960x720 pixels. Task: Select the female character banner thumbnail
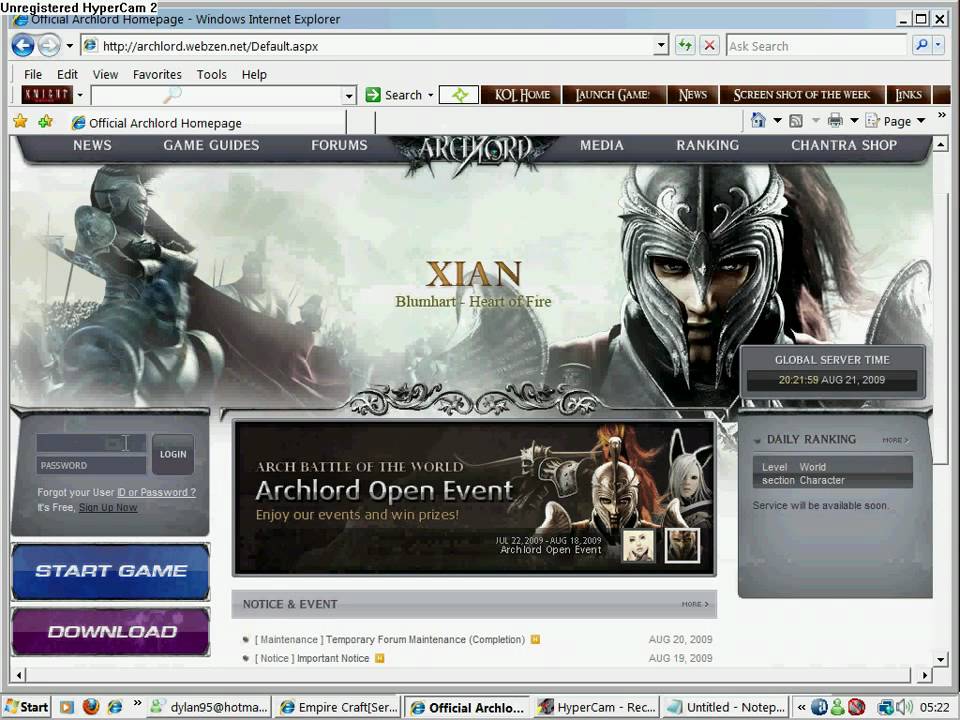coord(639,546)
